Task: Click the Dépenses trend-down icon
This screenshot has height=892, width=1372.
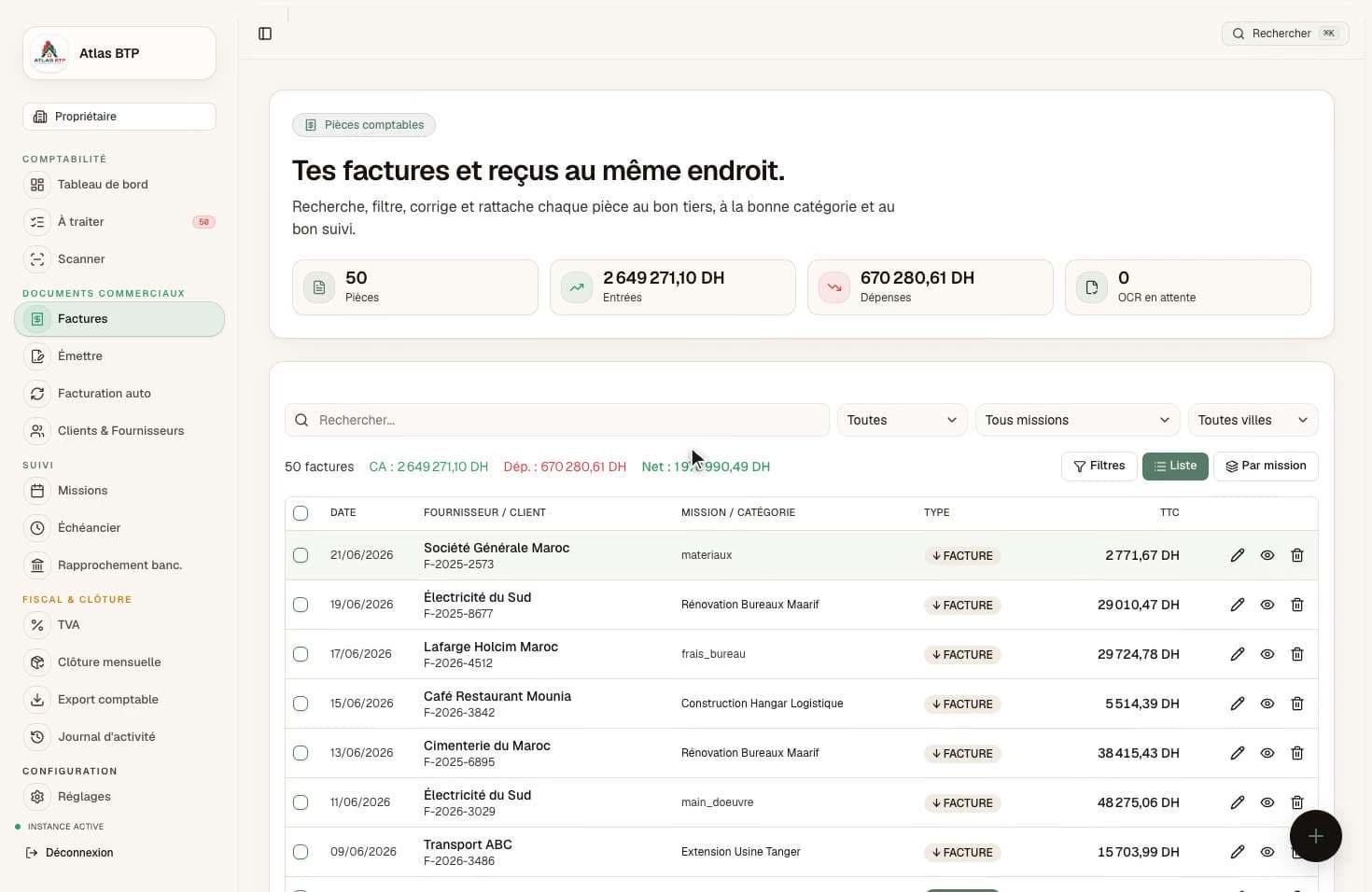Action: (x=834, y=287)
